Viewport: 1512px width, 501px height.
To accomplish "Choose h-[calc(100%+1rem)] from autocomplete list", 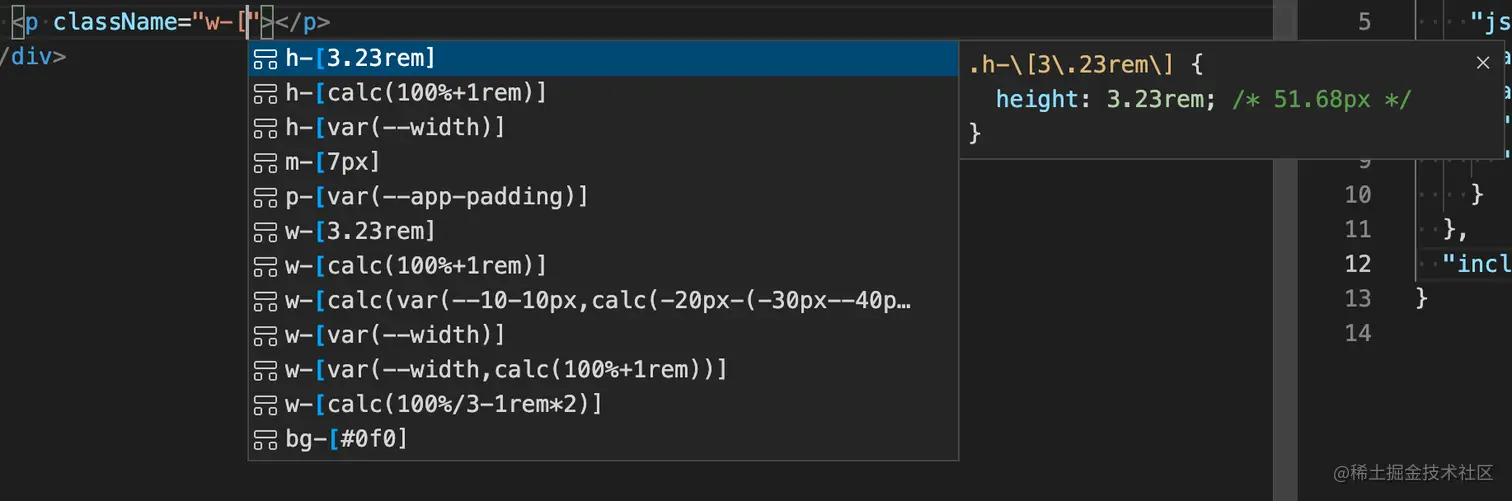I will [x=415, y=93].
